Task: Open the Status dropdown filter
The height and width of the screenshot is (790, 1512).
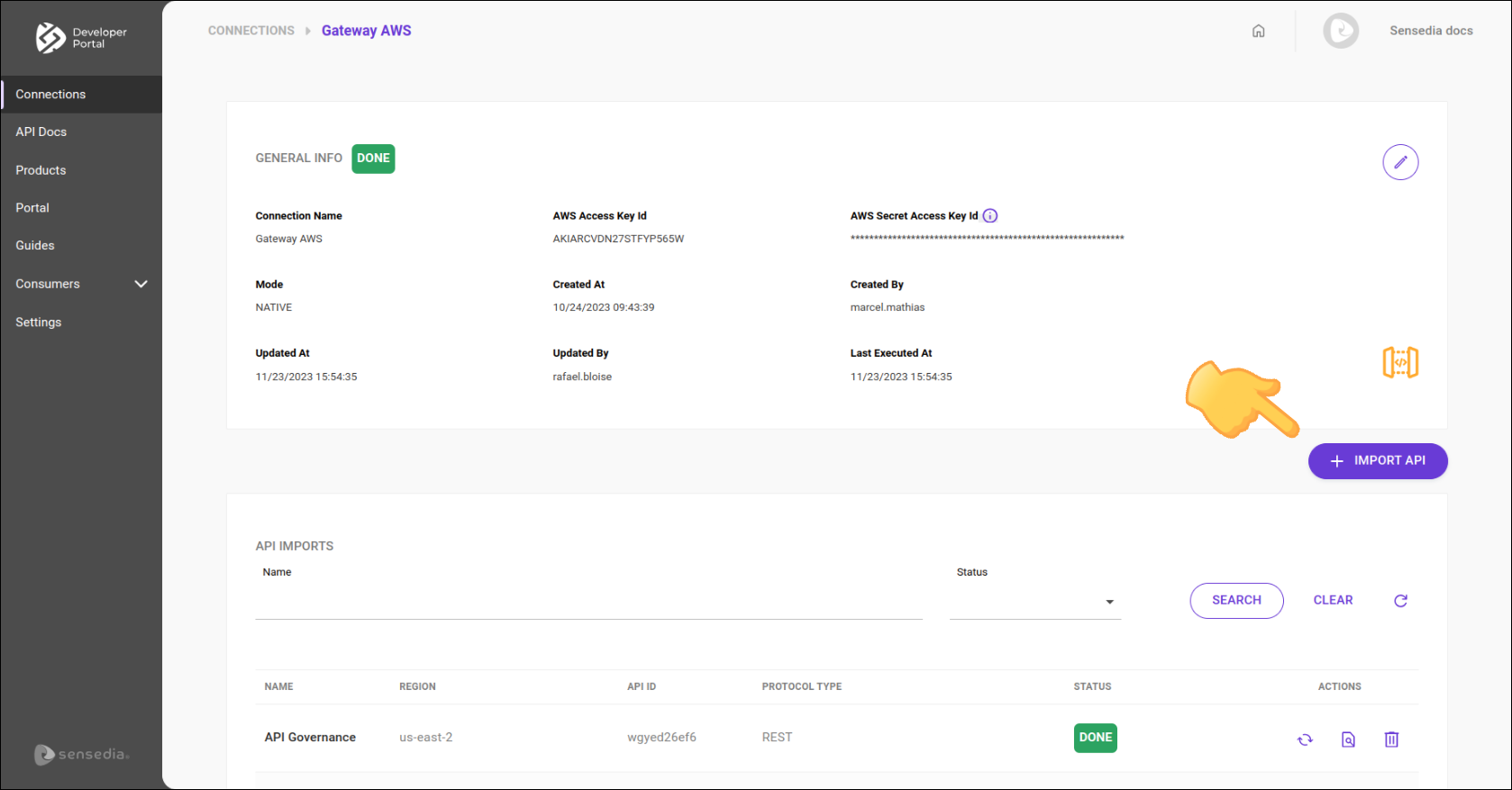Action: click(1035, 602)
